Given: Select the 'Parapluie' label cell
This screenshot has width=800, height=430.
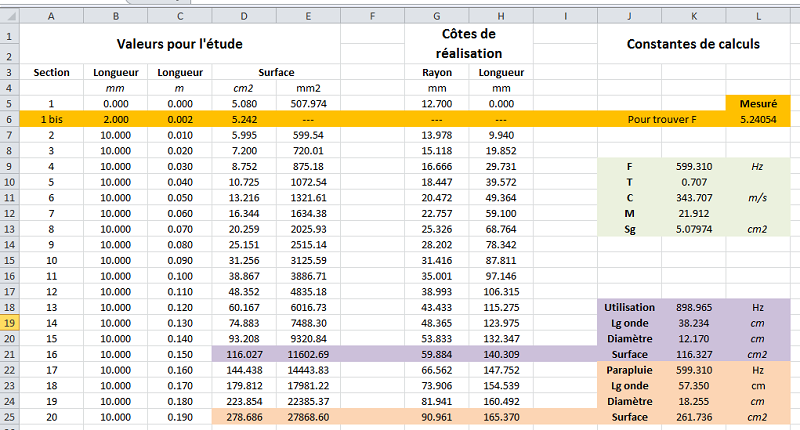Looking at the screenshot, I should coord(630,370).
